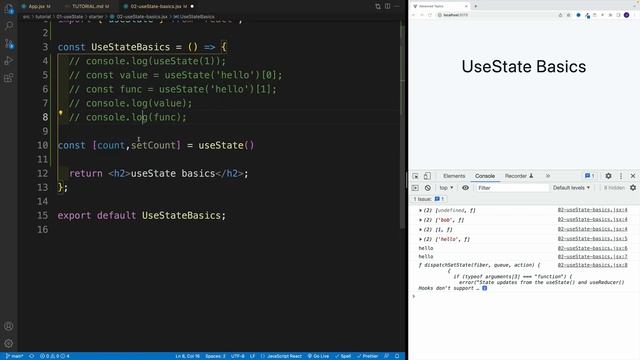Click the DevTools inspect element icon
Viewport: 640px width, 360px height.
pyautogui.click(x=415, y=176)
